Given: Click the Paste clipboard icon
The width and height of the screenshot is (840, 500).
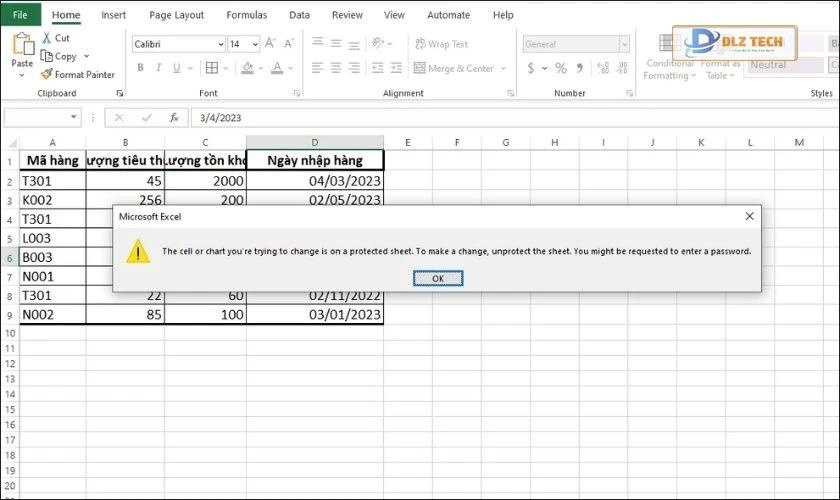Looking at the screenshot, I should pos(22,50).
